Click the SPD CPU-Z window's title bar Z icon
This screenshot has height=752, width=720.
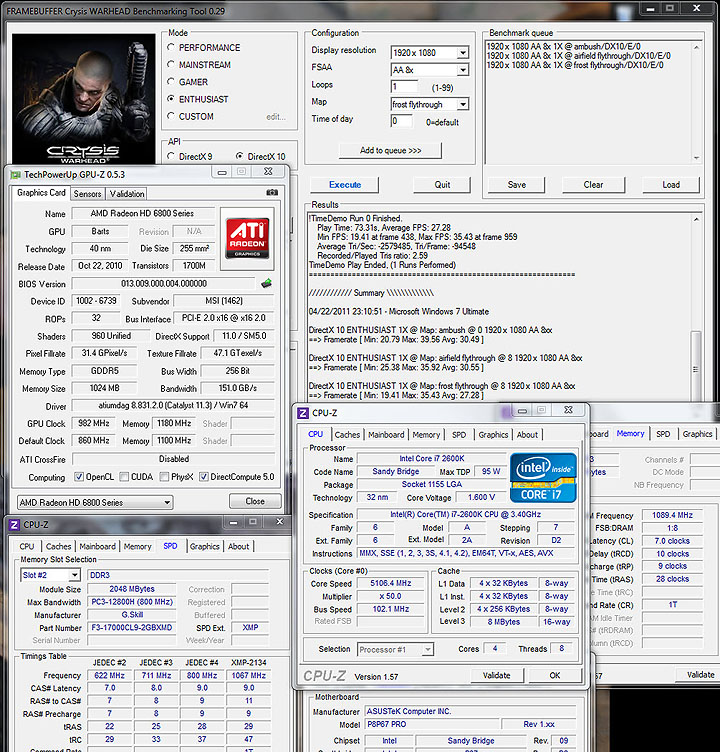pyautogui.click(x=14, y=525)
